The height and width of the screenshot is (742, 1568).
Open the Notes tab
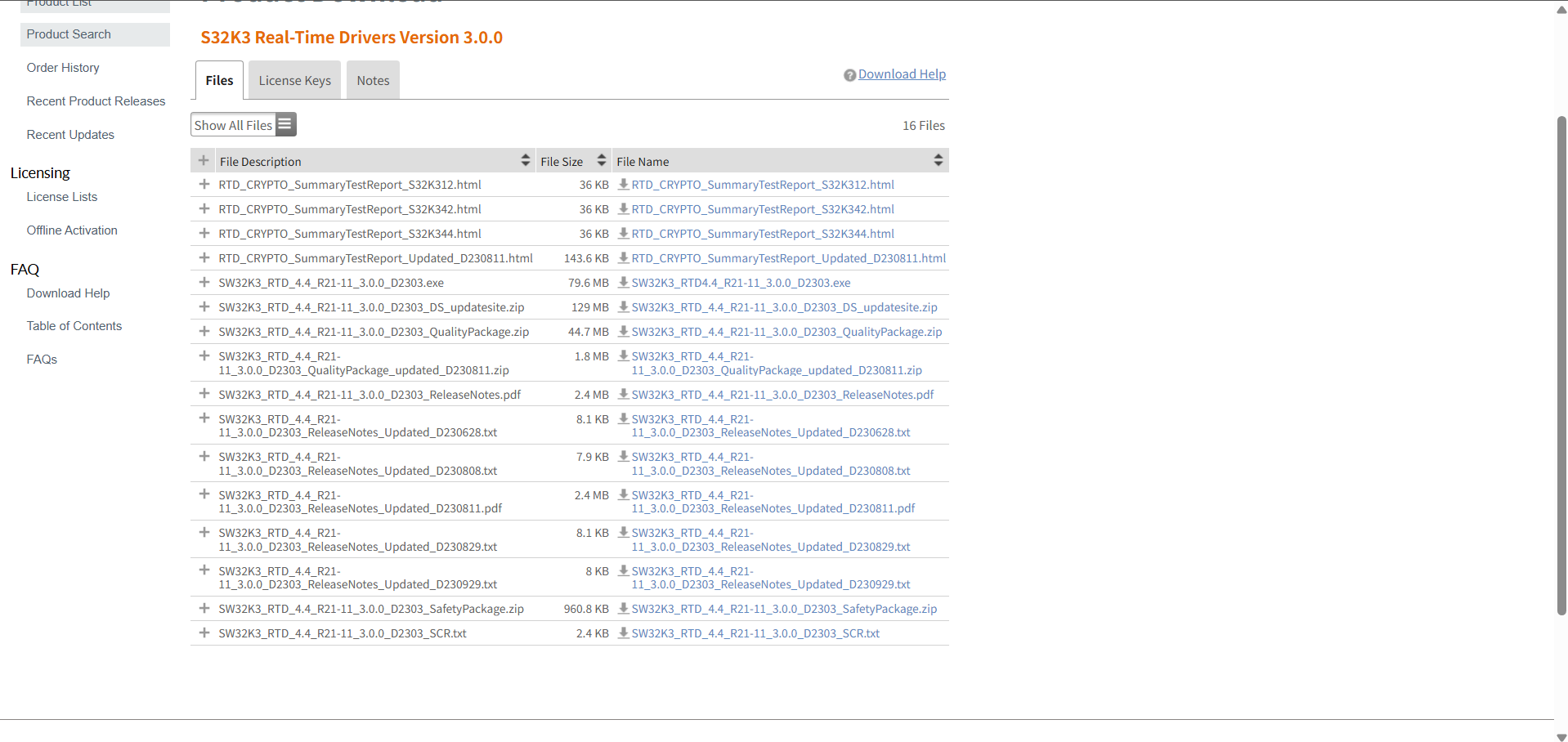[x=373, y=80]
